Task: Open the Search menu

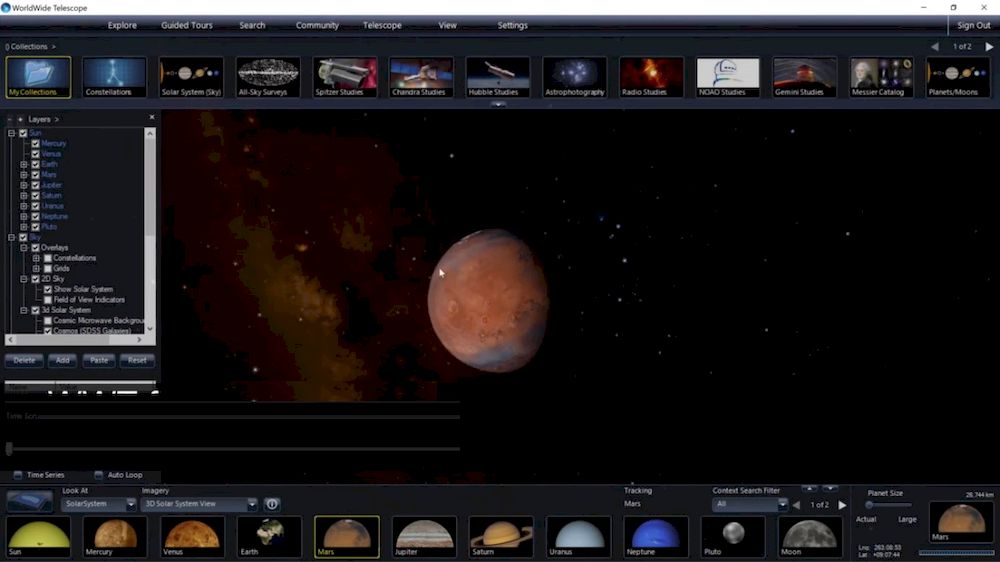Action: click(x=253, y=26)
